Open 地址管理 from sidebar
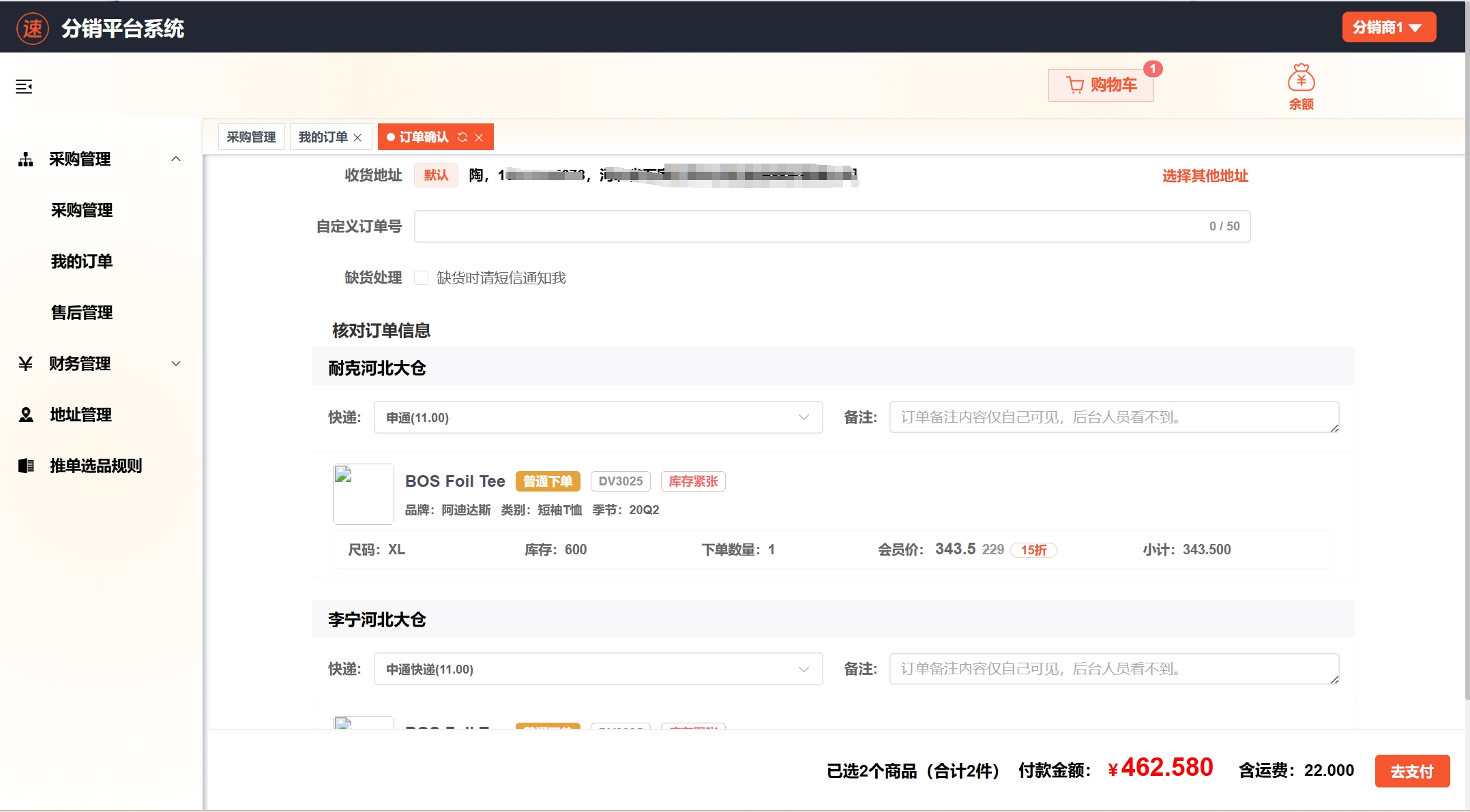The height and width of the screenshot is (812, 1470). click(80, 415)
